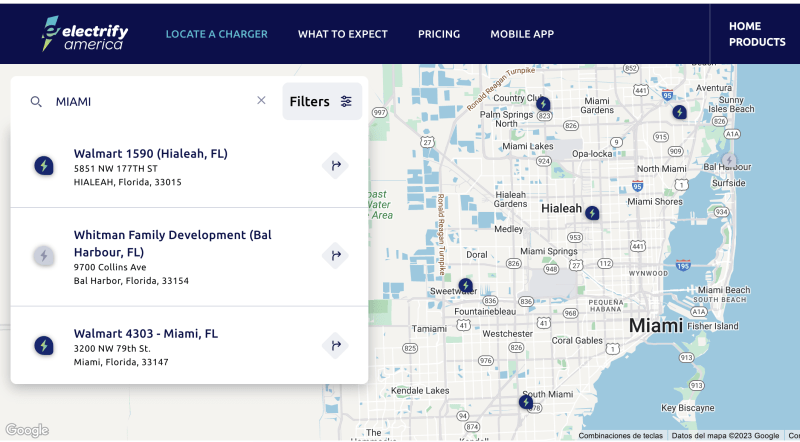Open the Home Products link
The width and height of the screenshot is (800, 442).
(757, 34)
